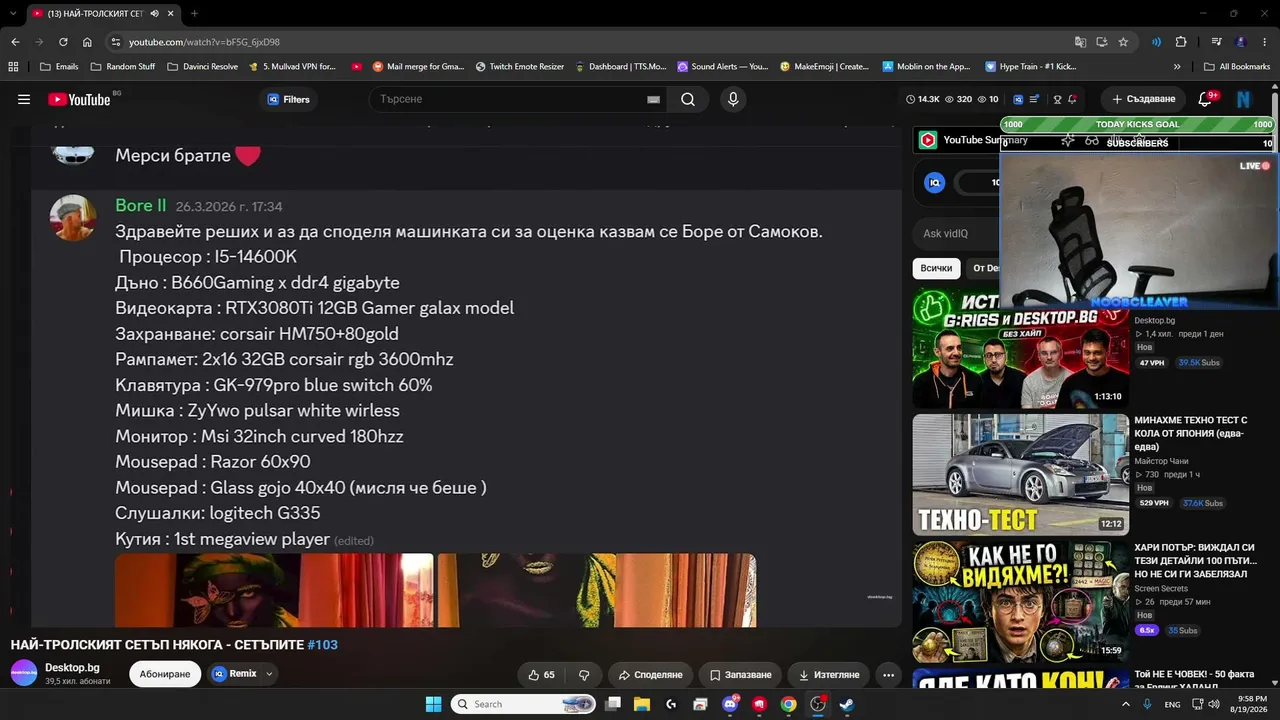1280x720 pixels.
Task: Focus the YouTube search box
Action: (507, 99)
